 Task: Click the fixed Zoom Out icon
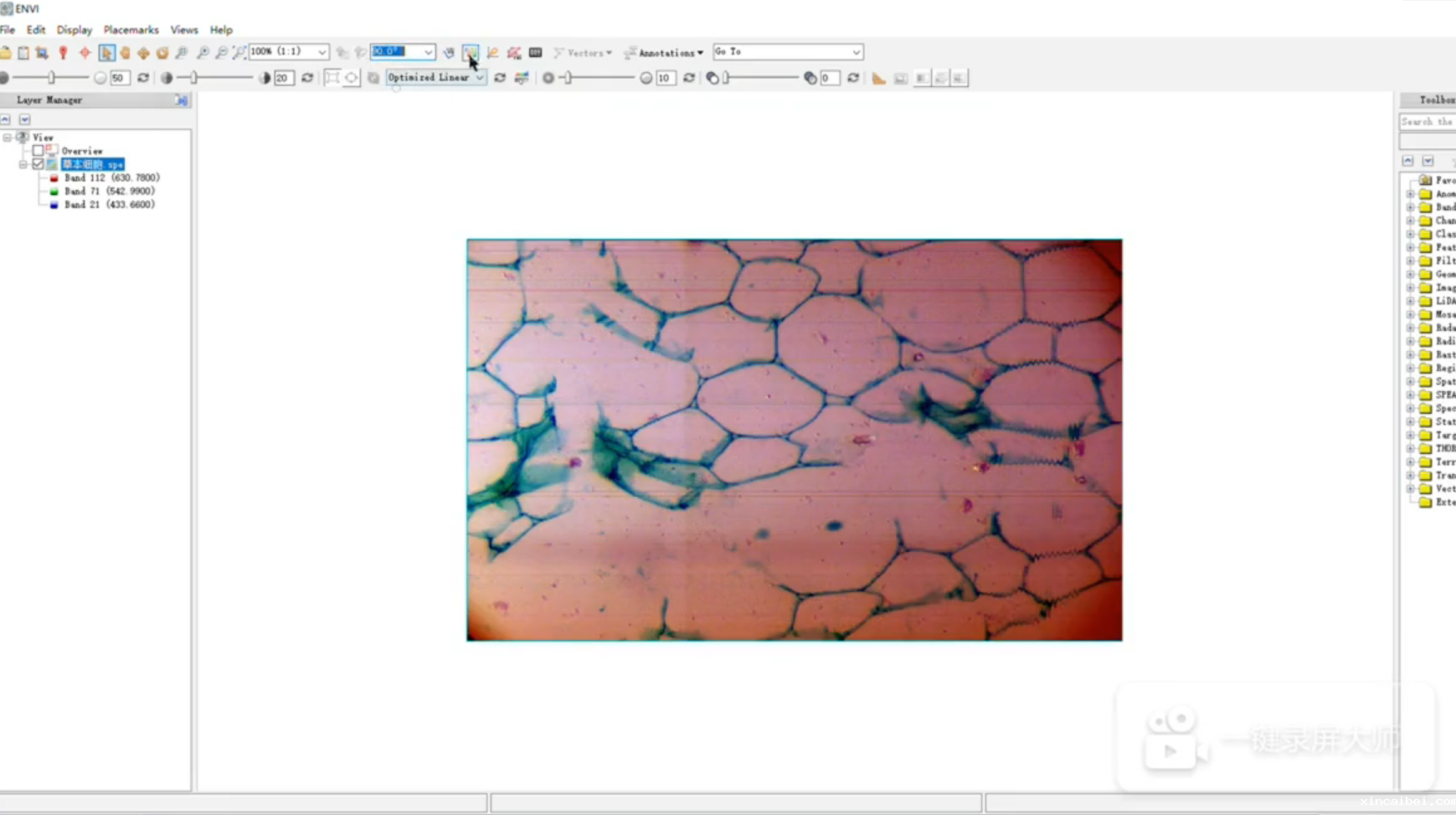221,53
